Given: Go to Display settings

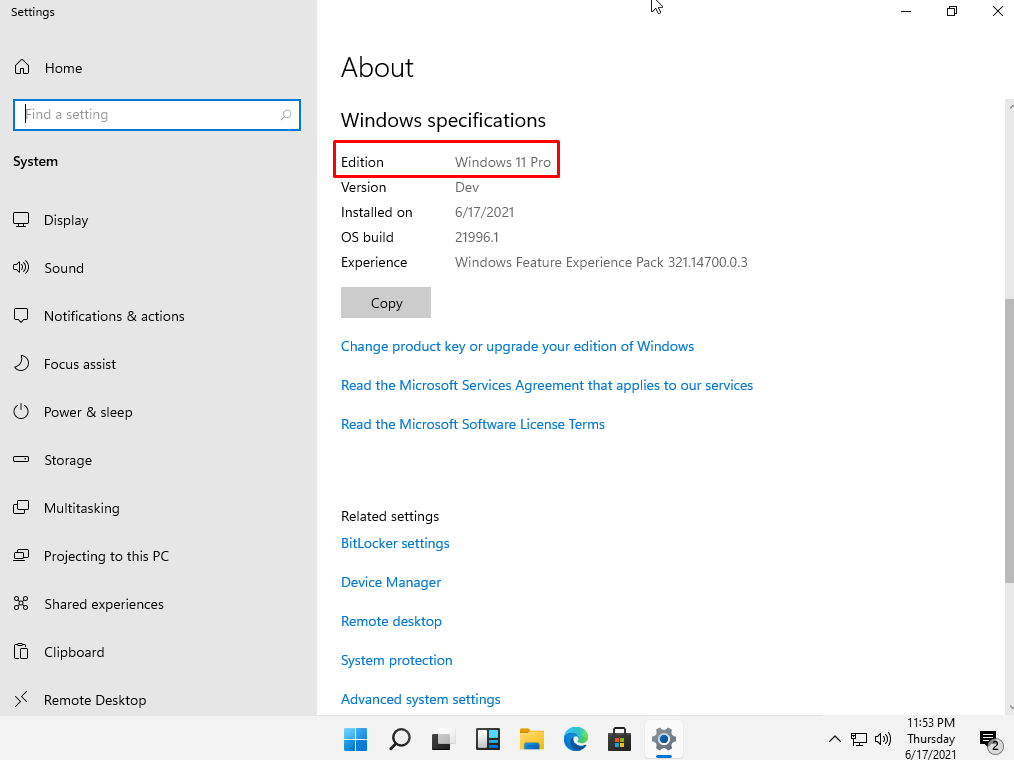Looking at the screenshot, I should click(x=66, y=220).
